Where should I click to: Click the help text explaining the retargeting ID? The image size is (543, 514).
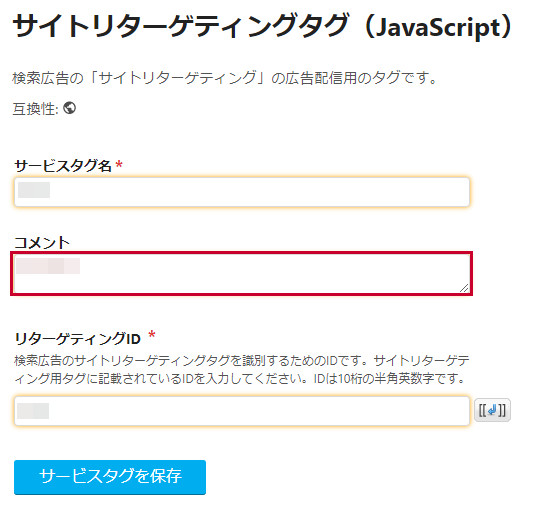point(242,370)
